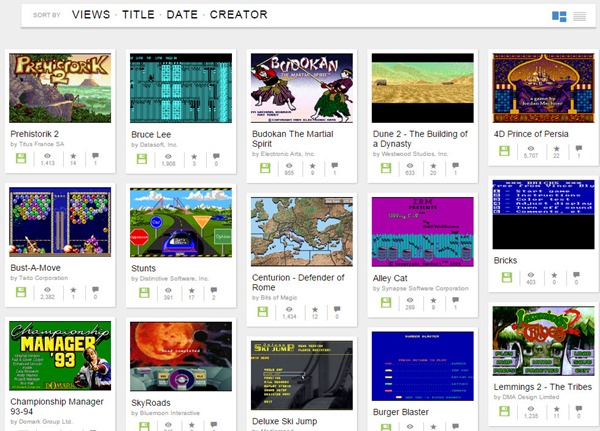This screenshot has width=600, height=431.
Task: Open the Lemmings 2 Tribes thumbnail
Action: coord(544,341)
